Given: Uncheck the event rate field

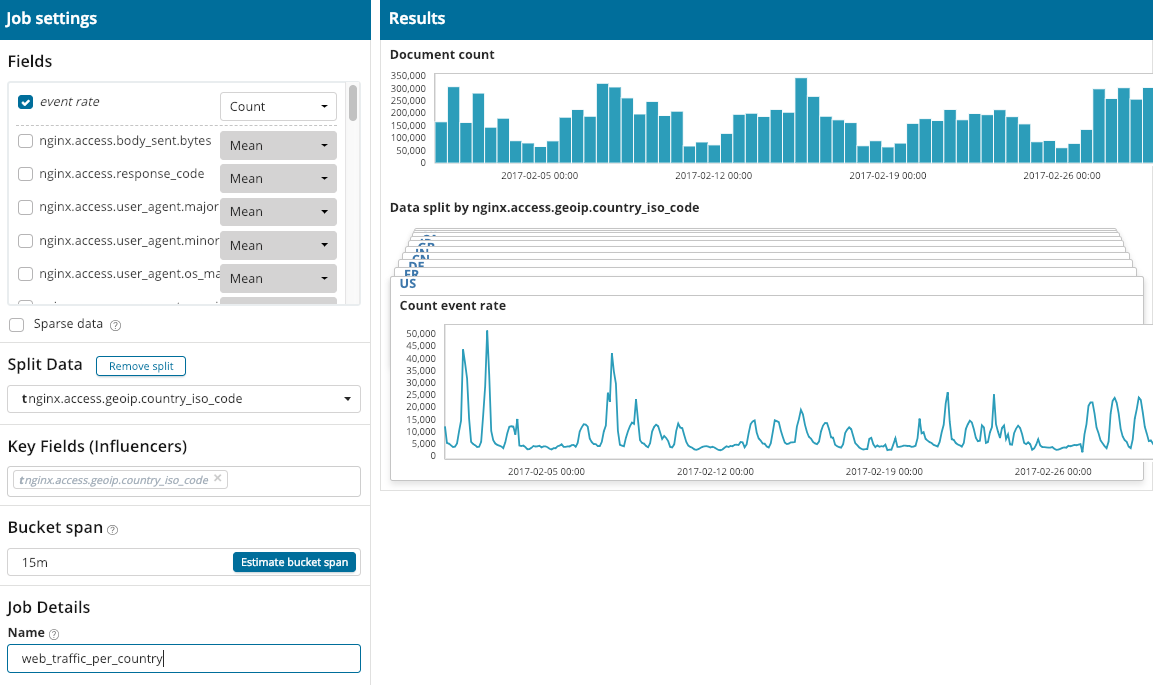Looking at the screenshot, I should click(x=24, y=101).
